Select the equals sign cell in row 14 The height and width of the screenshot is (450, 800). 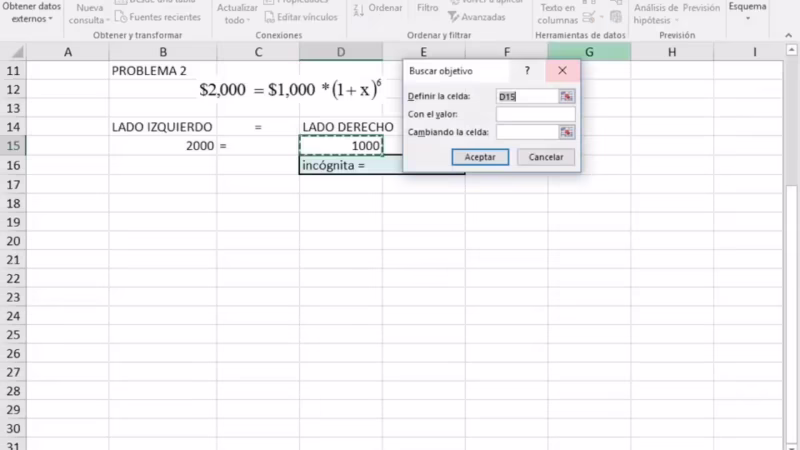point(258,127)
